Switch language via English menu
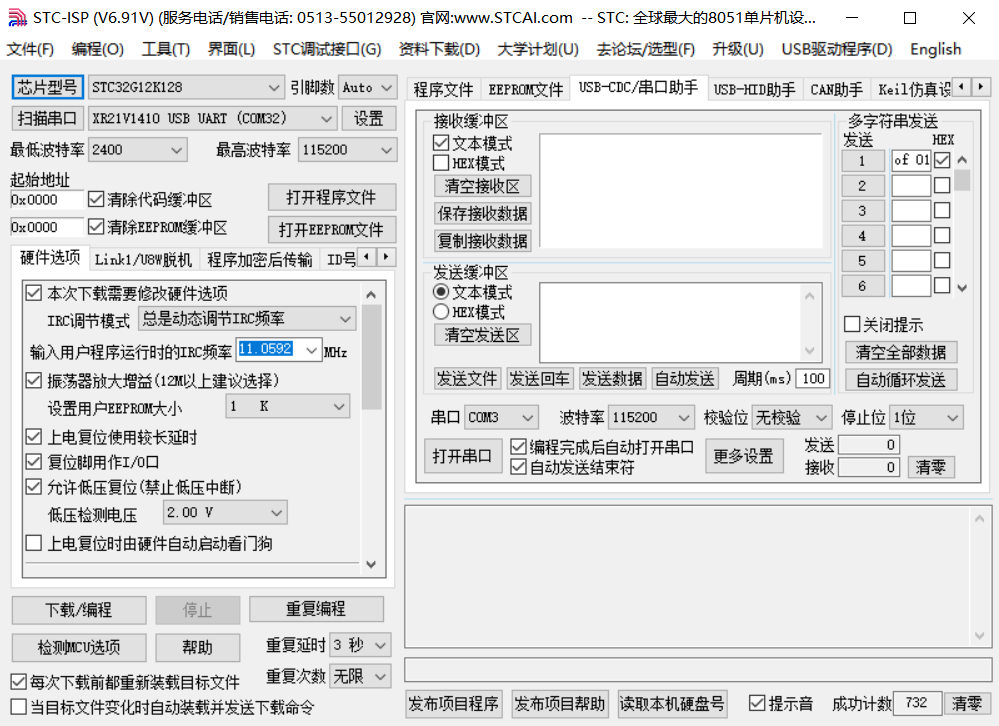 [935, 49]
